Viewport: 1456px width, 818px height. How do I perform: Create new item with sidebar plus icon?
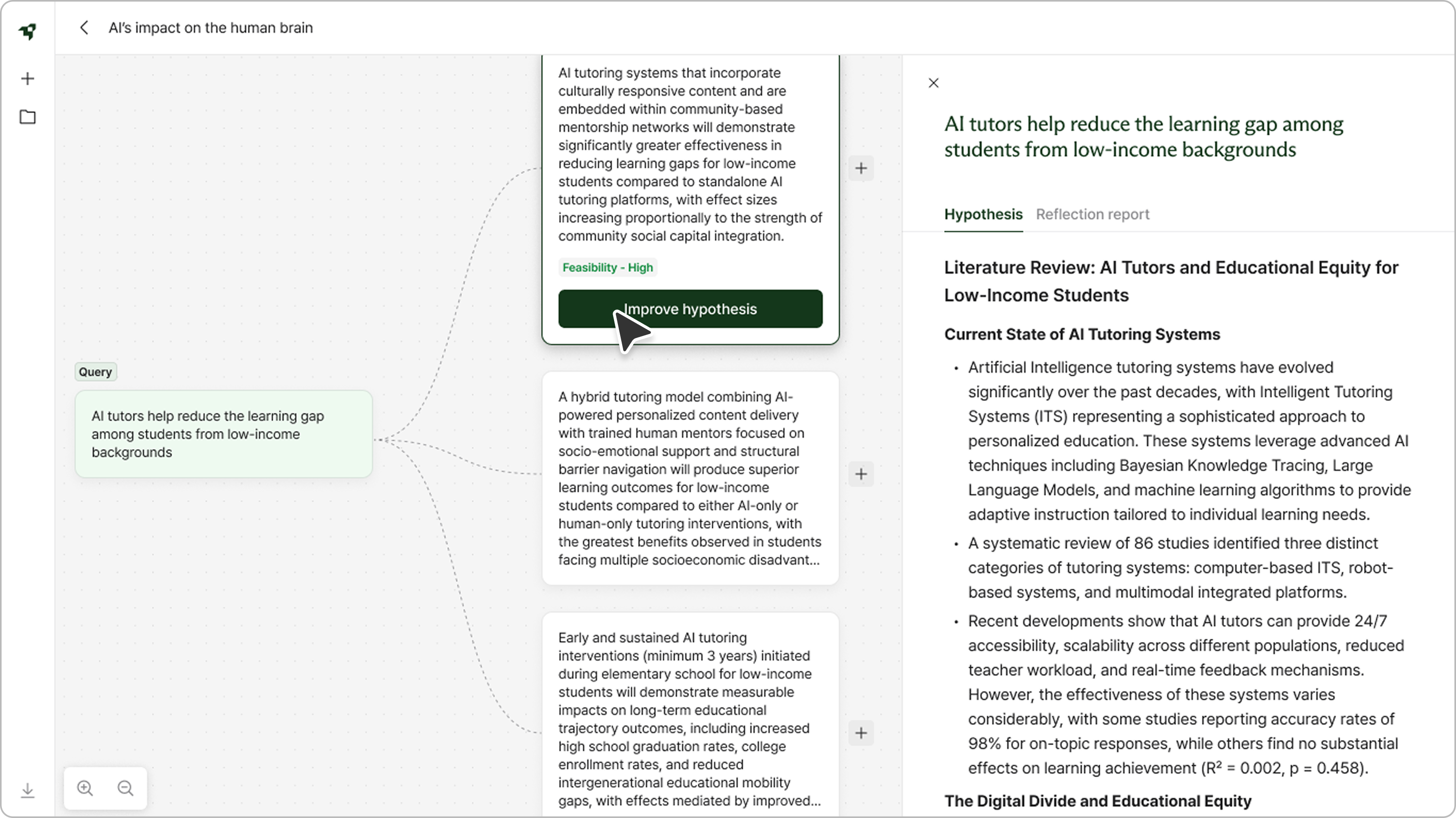[27, 79]
